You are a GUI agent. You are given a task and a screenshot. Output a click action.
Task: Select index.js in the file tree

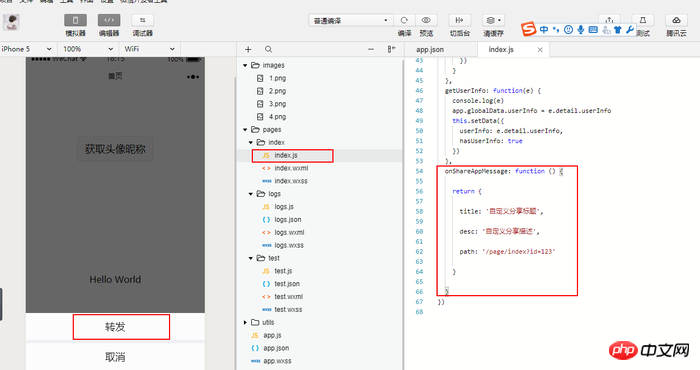pyautogui.click(x=286, y=155)
